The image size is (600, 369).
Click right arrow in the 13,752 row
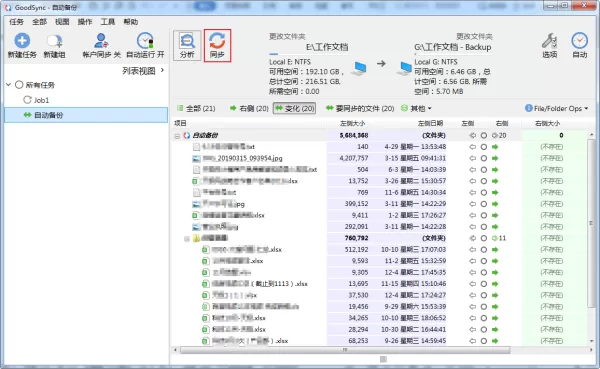point(495,181)
